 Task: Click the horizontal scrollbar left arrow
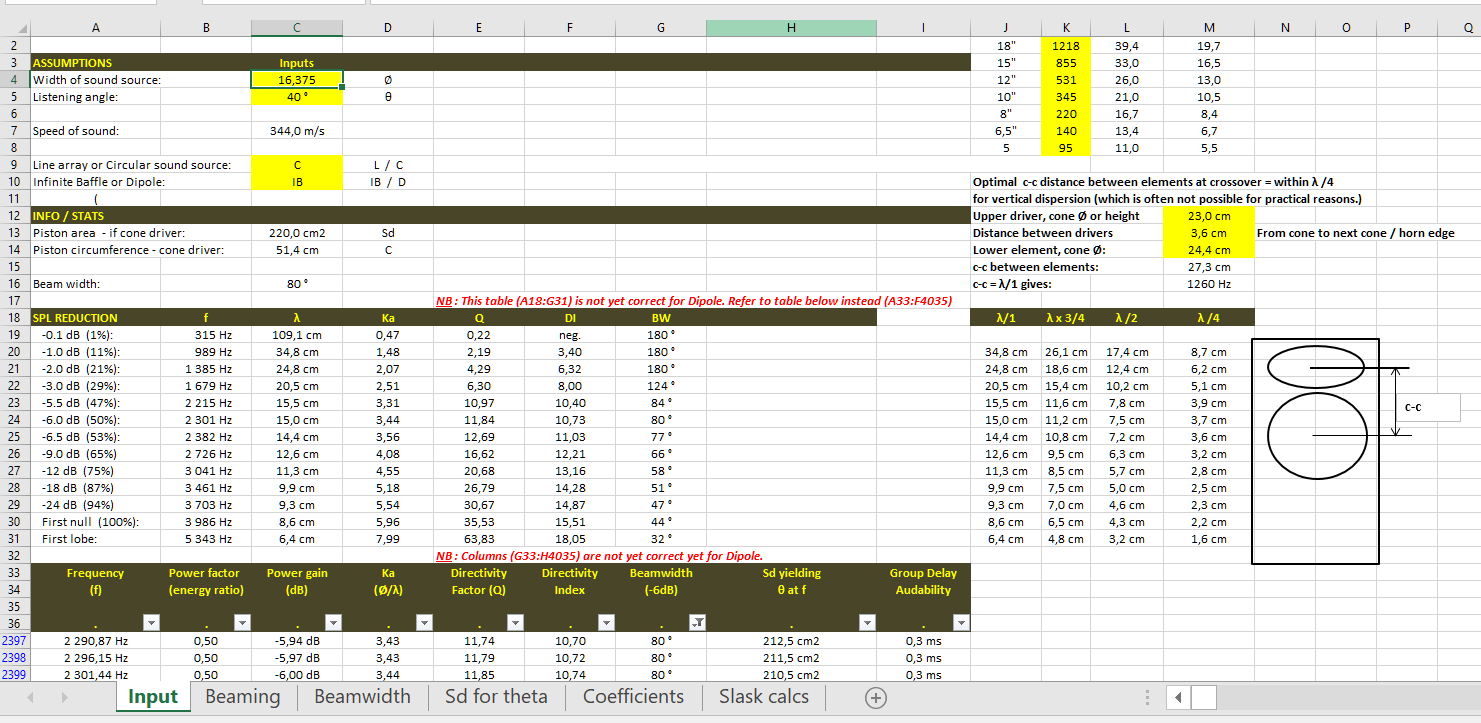(x=1179, y=697)
